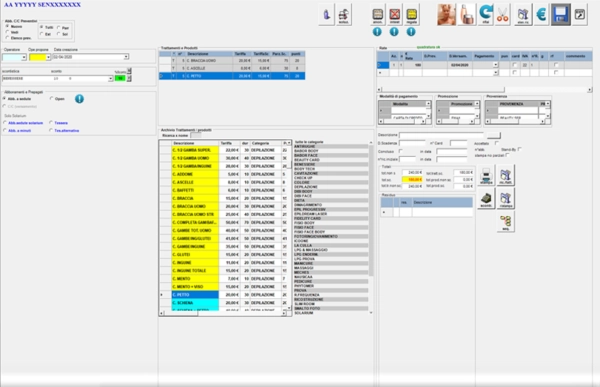Click the blue curved arrow refresh icon
This screenshot has width=600, height=387.
tap(486, 15)
